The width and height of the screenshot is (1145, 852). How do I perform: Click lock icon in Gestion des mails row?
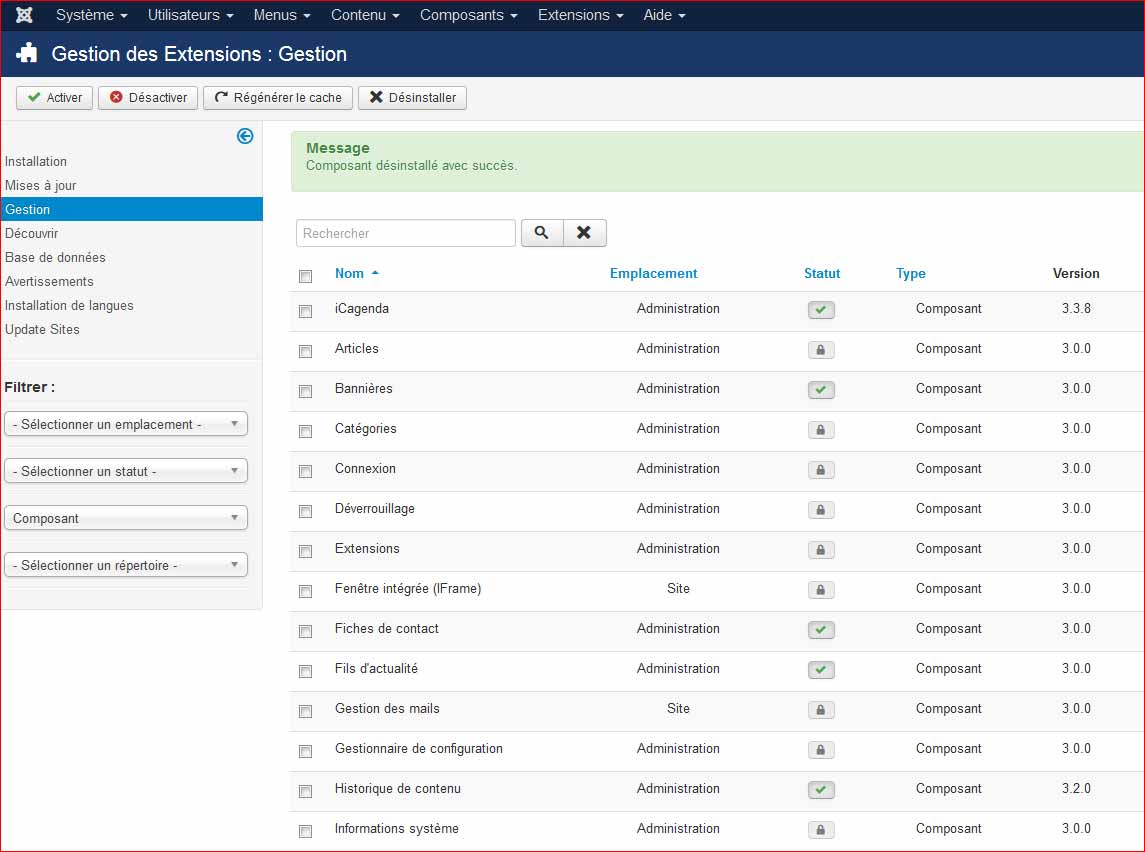coord(821,710)
